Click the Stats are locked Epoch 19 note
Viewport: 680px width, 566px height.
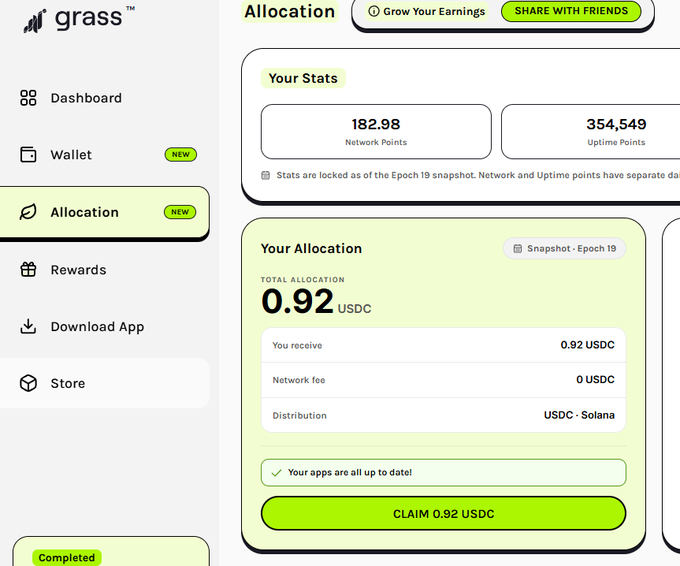(478, 175)
